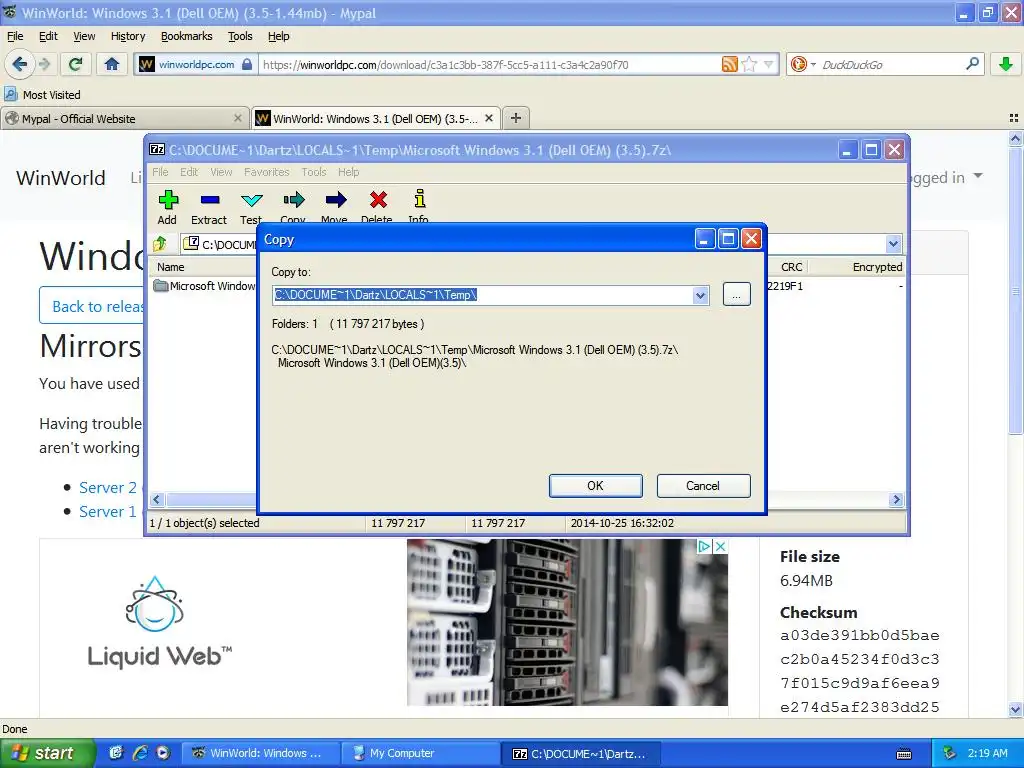Open the Edit menu in Mypal

[x=48, y=37]
